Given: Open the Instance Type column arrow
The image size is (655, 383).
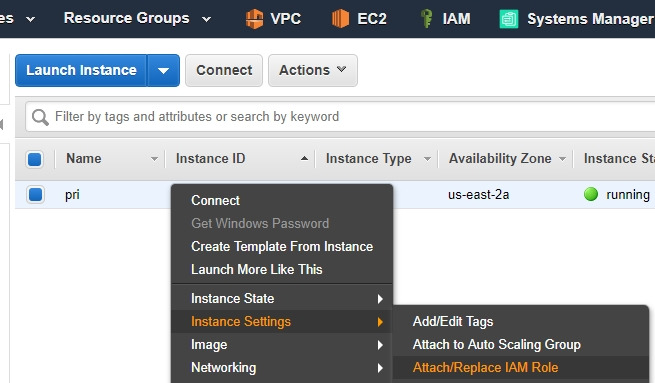Looking at the screenshot, I should [427, 159].
